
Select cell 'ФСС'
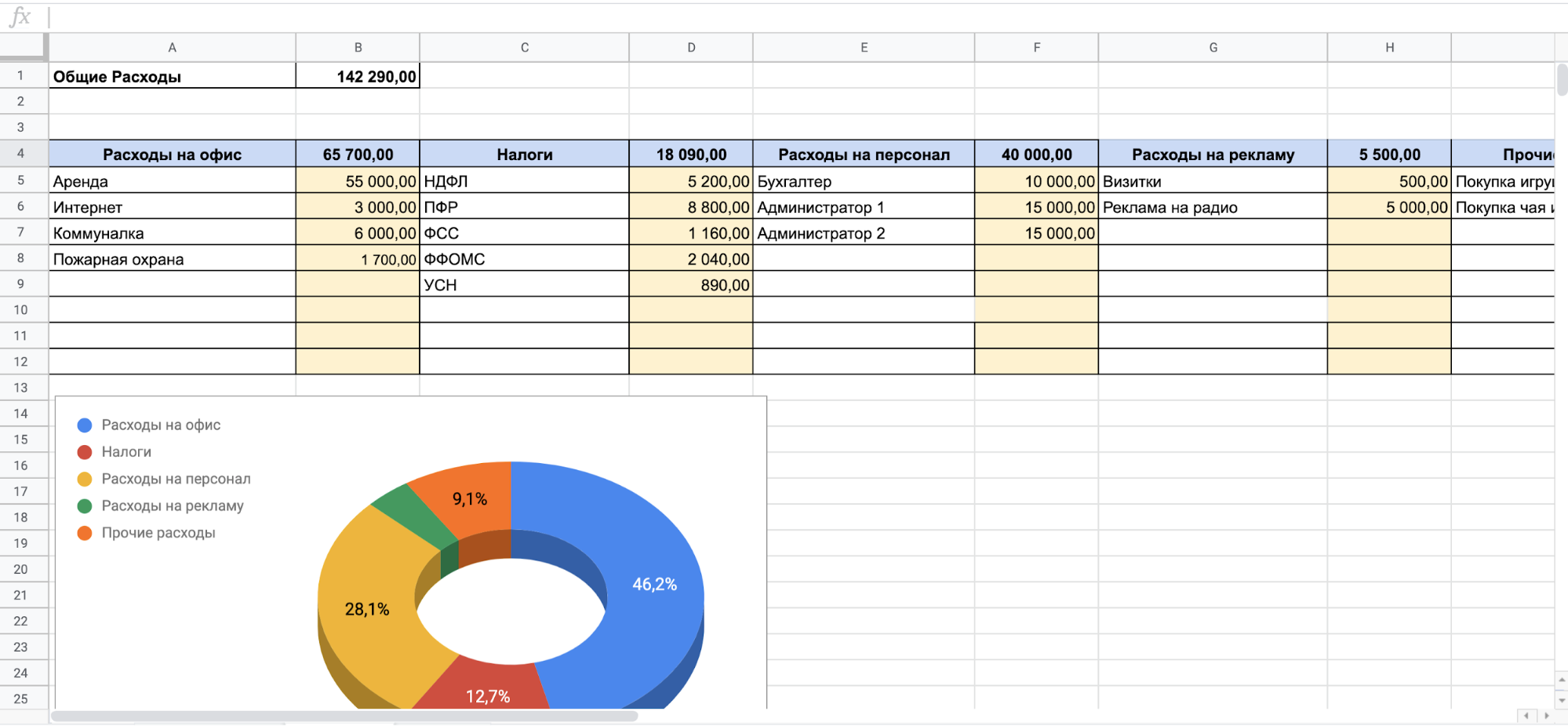(524, 232)
